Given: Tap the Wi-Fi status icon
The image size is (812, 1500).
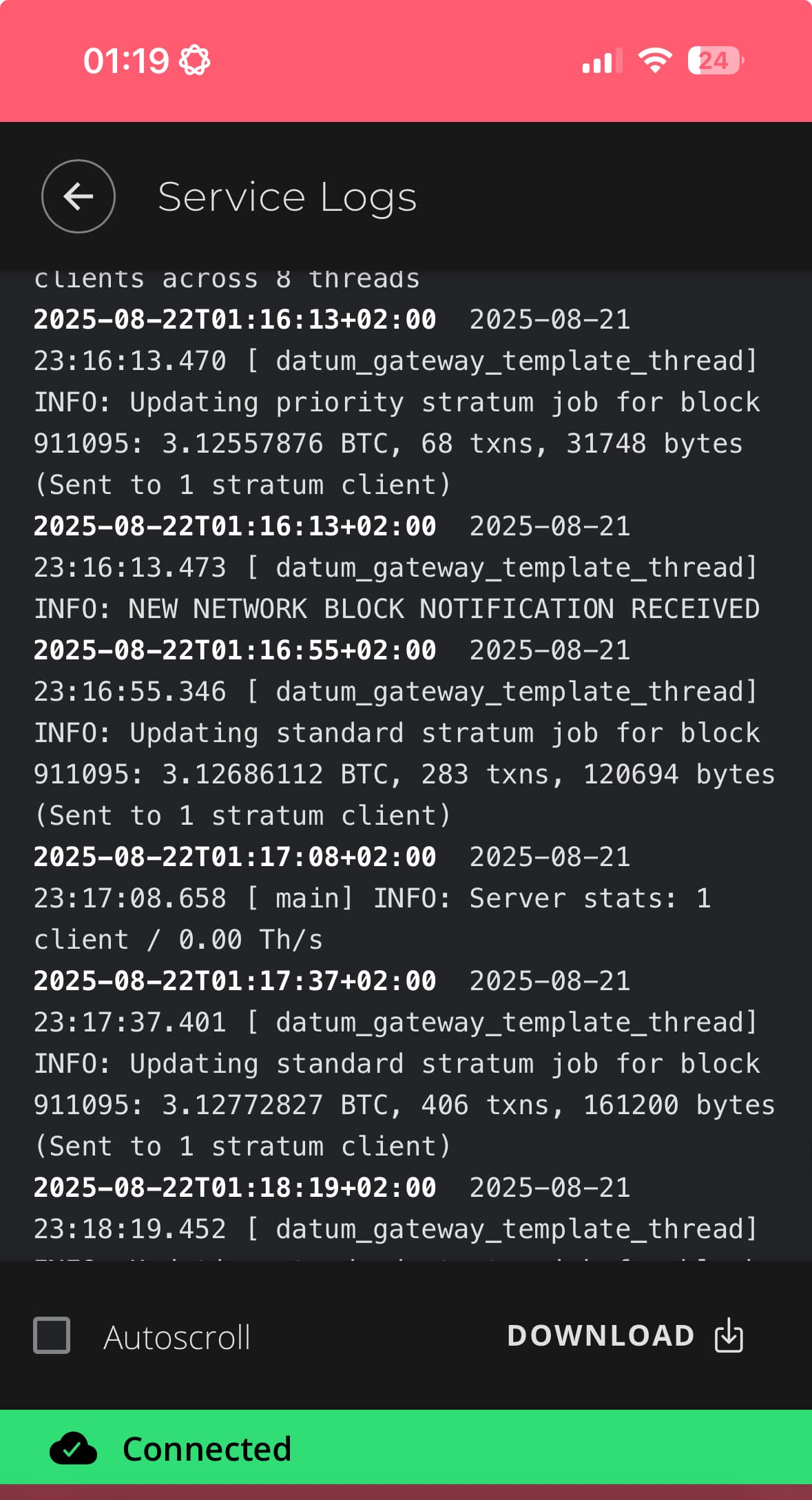Looking at the screenshot, I should [655, 61].
